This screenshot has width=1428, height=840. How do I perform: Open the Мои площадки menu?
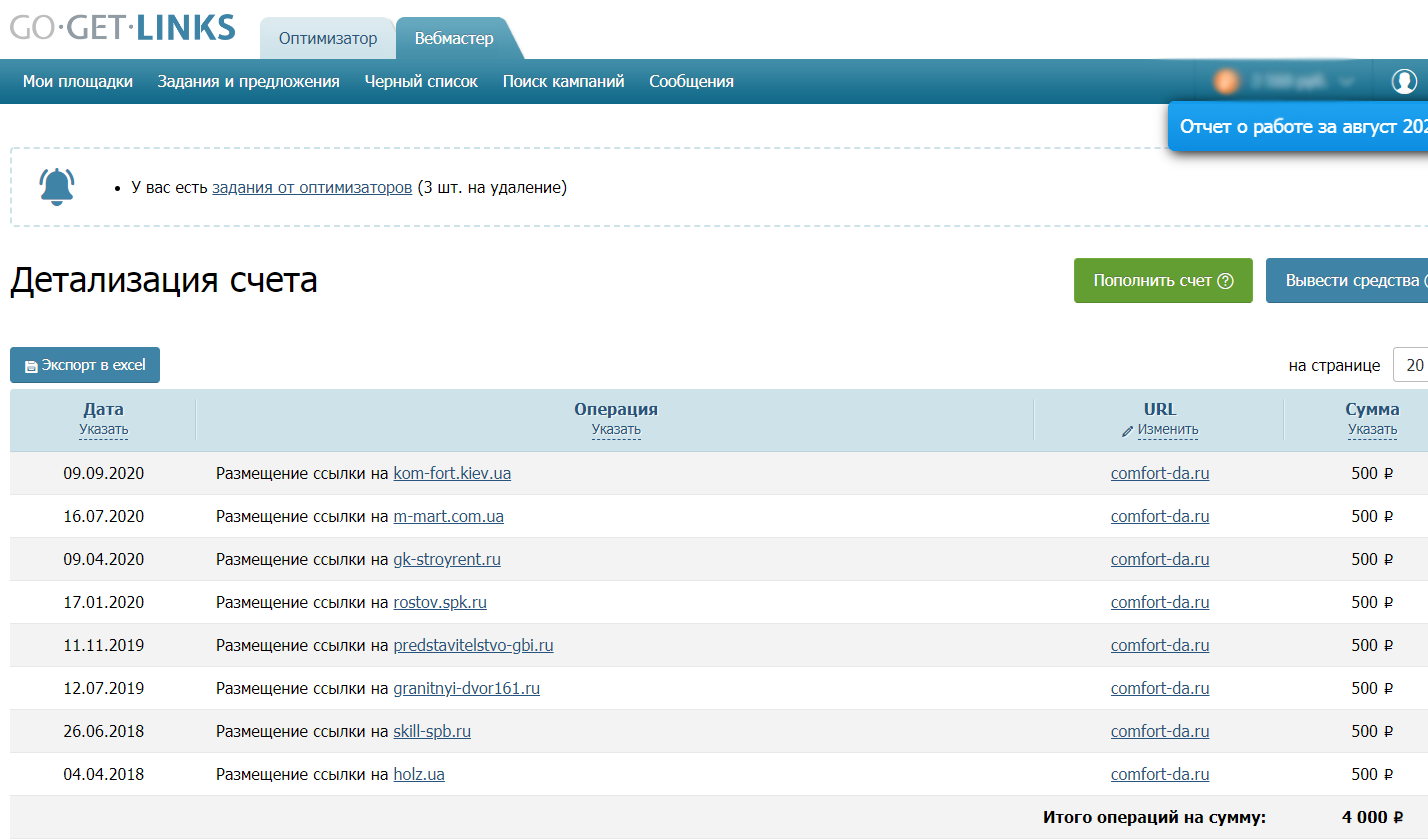pos(78,82)
